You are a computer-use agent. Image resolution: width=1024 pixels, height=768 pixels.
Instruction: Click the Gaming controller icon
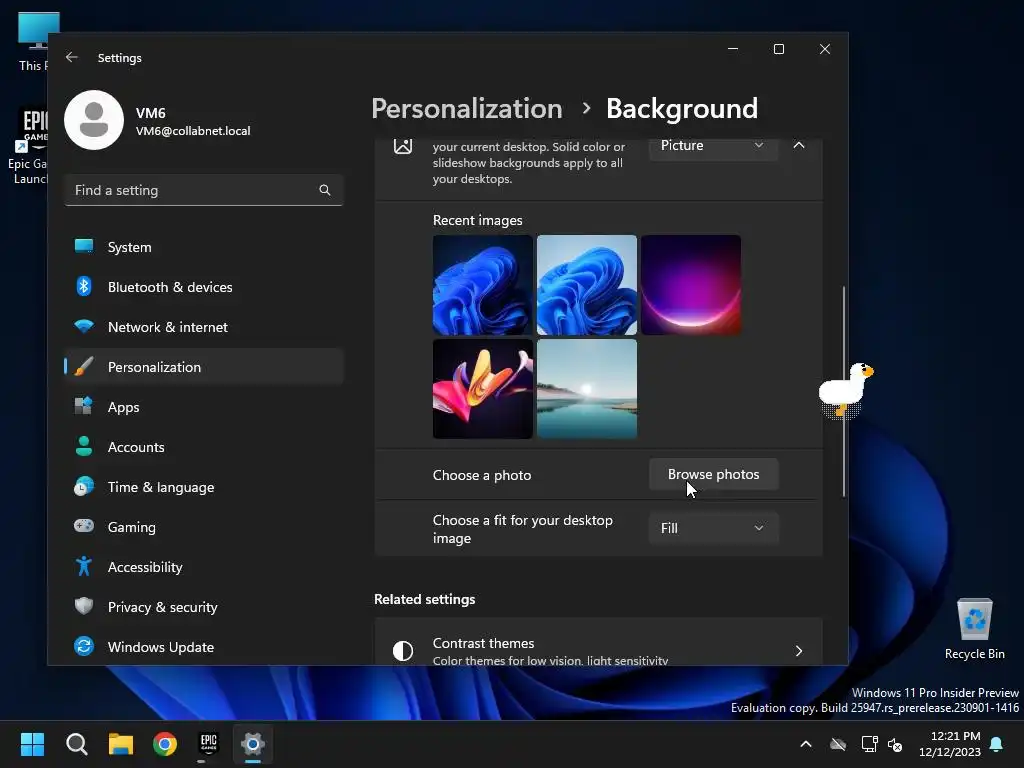point(84,526)
